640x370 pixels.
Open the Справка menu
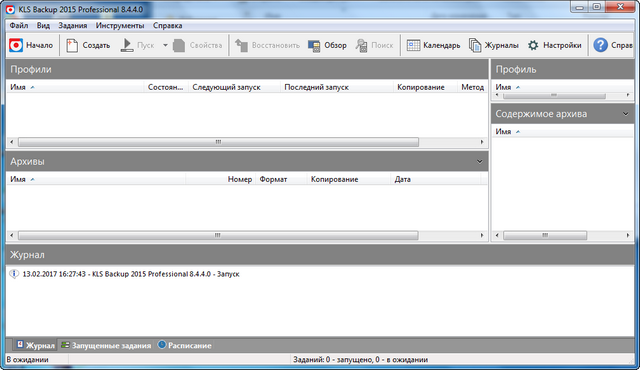pos(168,25)
